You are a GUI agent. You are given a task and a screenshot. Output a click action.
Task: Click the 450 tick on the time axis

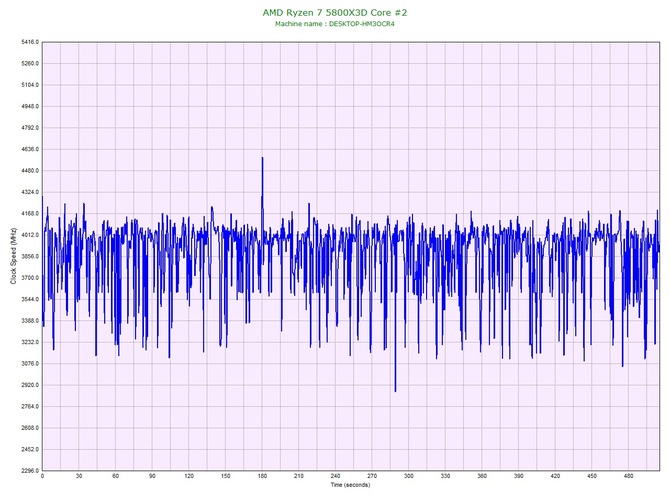click(x=592, y=476)
